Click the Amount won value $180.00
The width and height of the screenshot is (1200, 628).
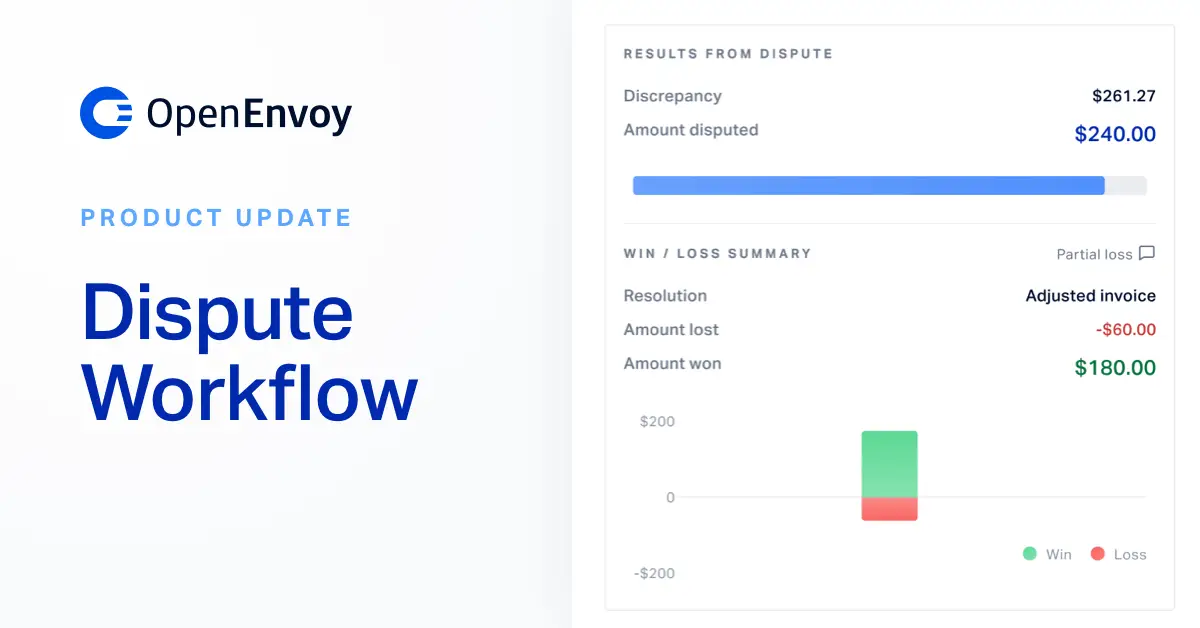[x=1114, y=367]
